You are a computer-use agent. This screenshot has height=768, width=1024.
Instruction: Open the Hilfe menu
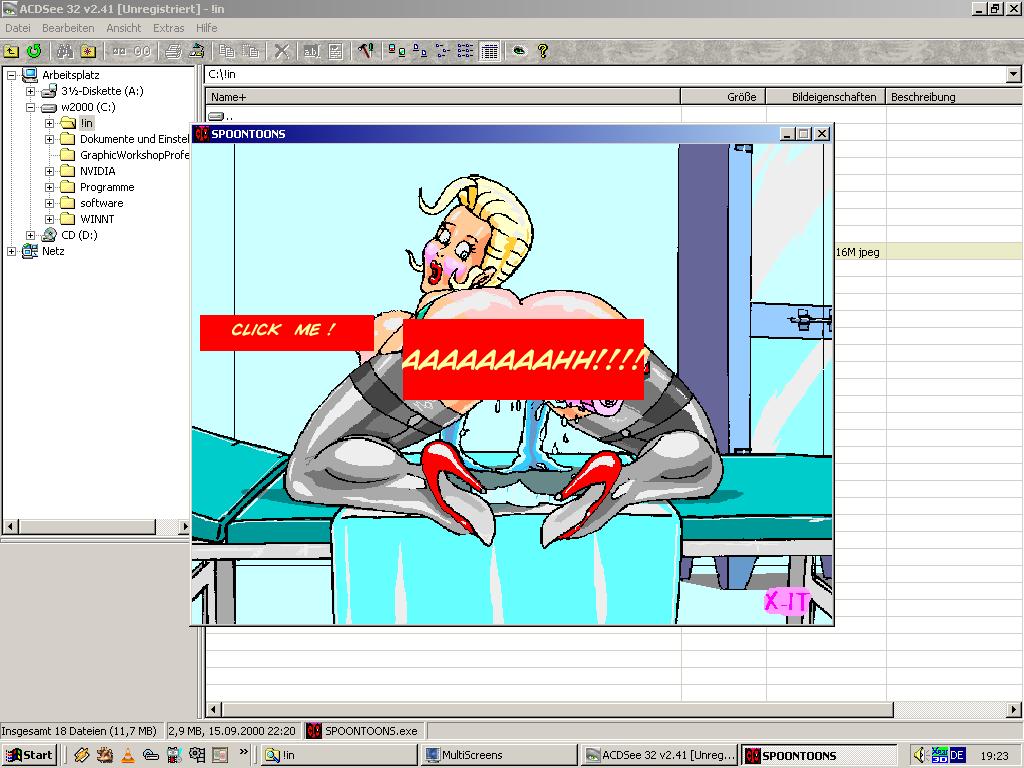[206, 28]
